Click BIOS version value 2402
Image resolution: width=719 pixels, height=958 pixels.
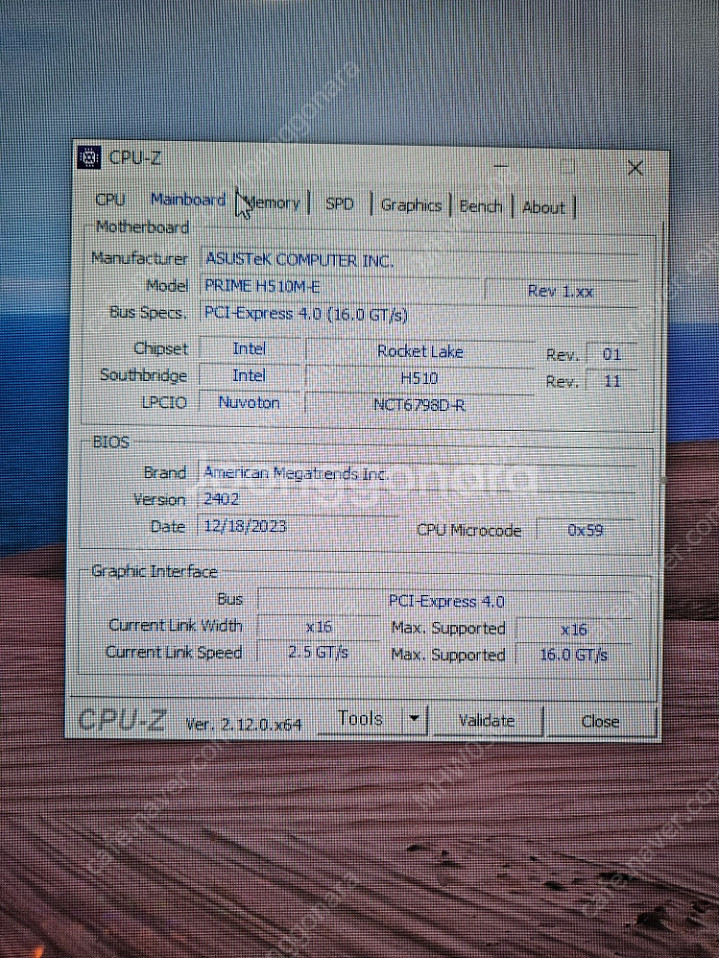coord(417,500)
